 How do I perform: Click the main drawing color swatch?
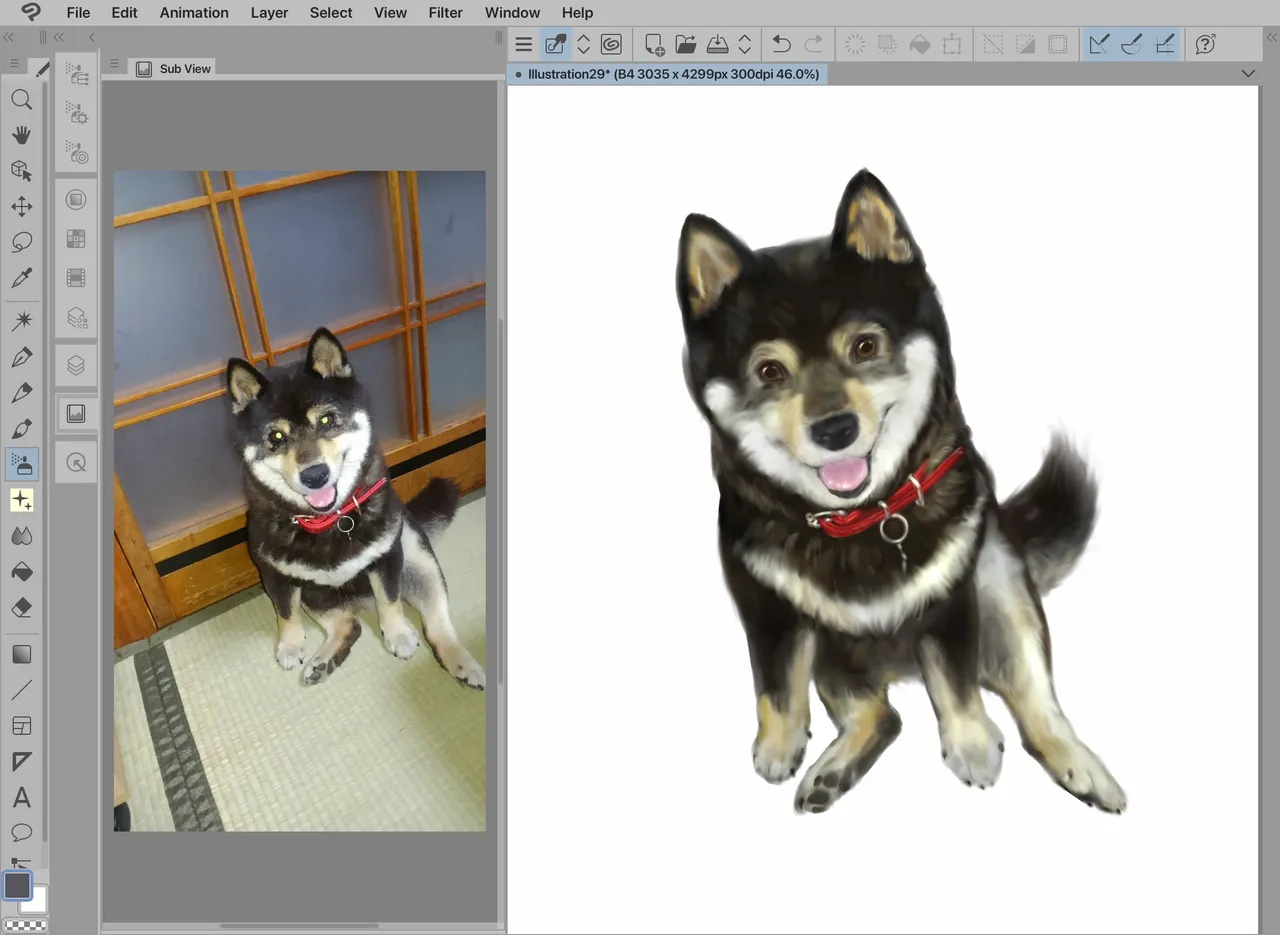point(17,885)
